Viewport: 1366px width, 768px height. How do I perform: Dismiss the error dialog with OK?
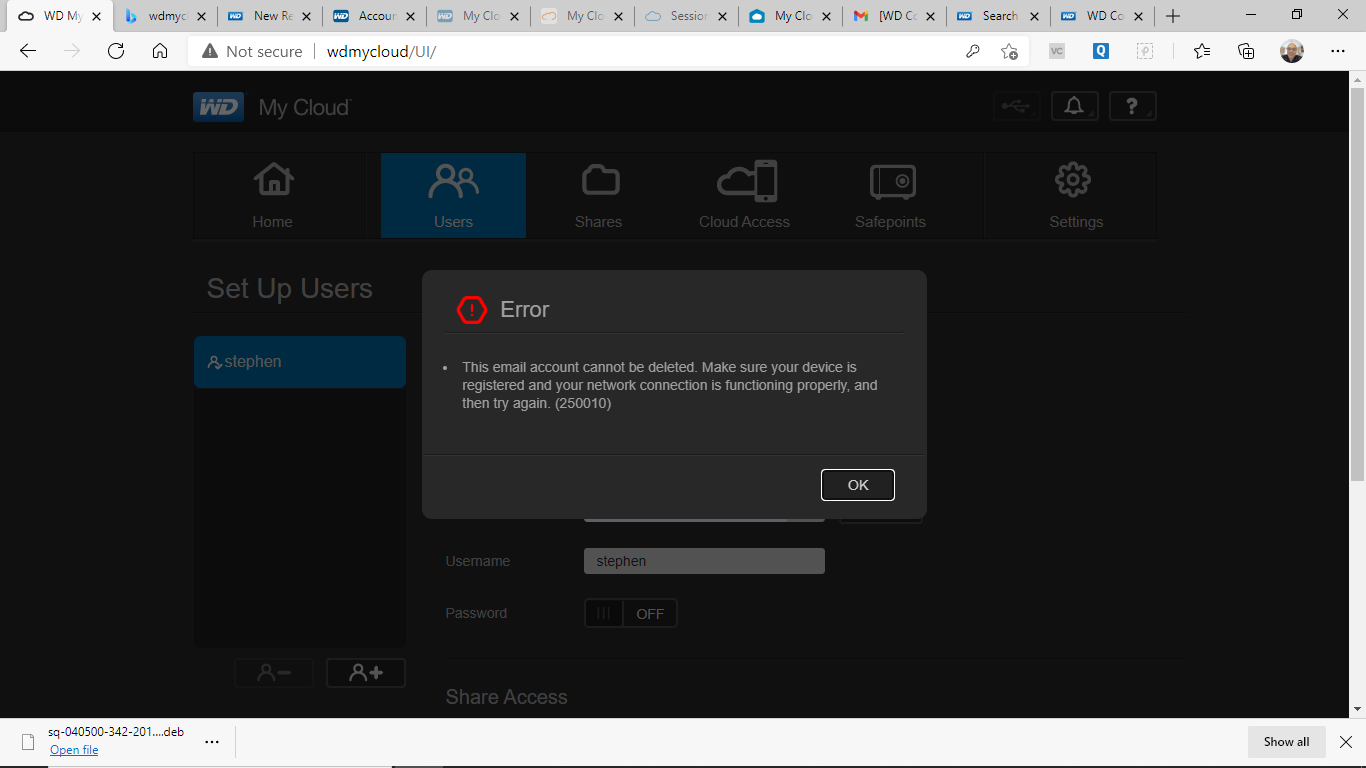tap(858, 485)
